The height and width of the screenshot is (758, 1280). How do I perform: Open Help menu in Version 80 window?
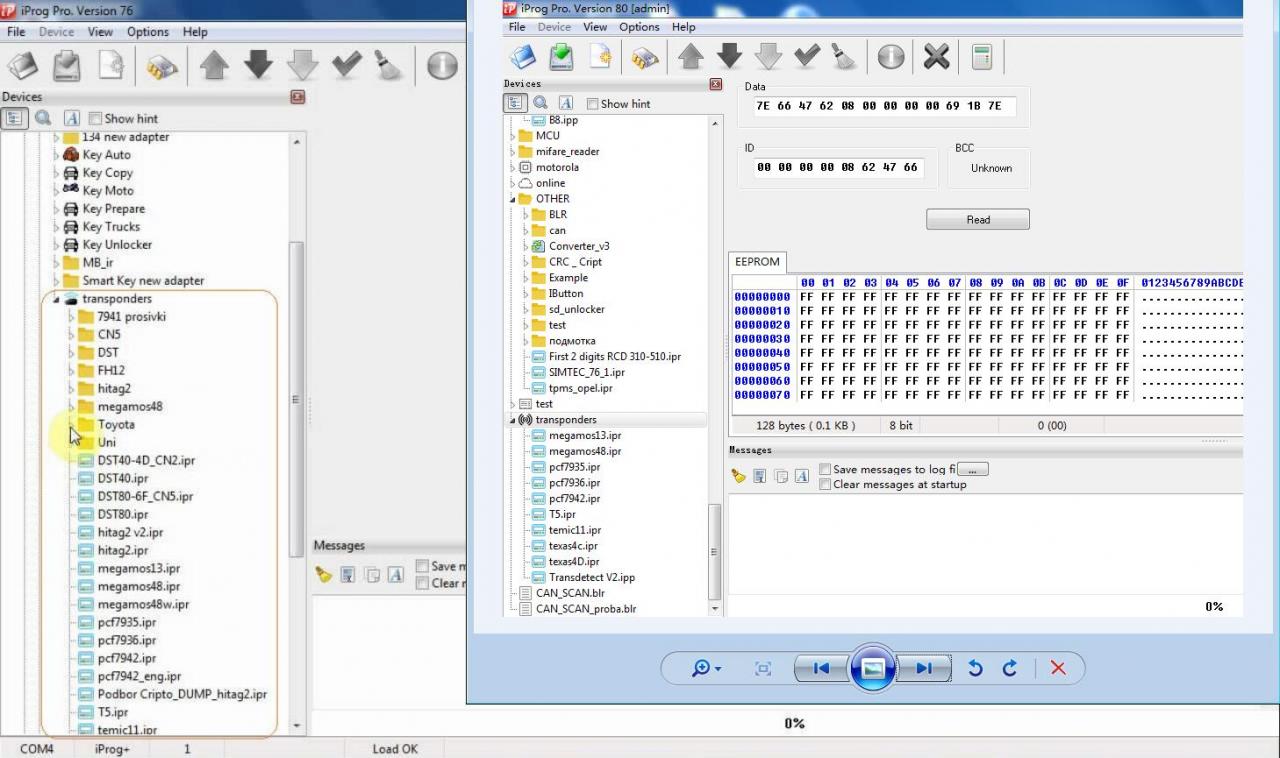[683, 27]
